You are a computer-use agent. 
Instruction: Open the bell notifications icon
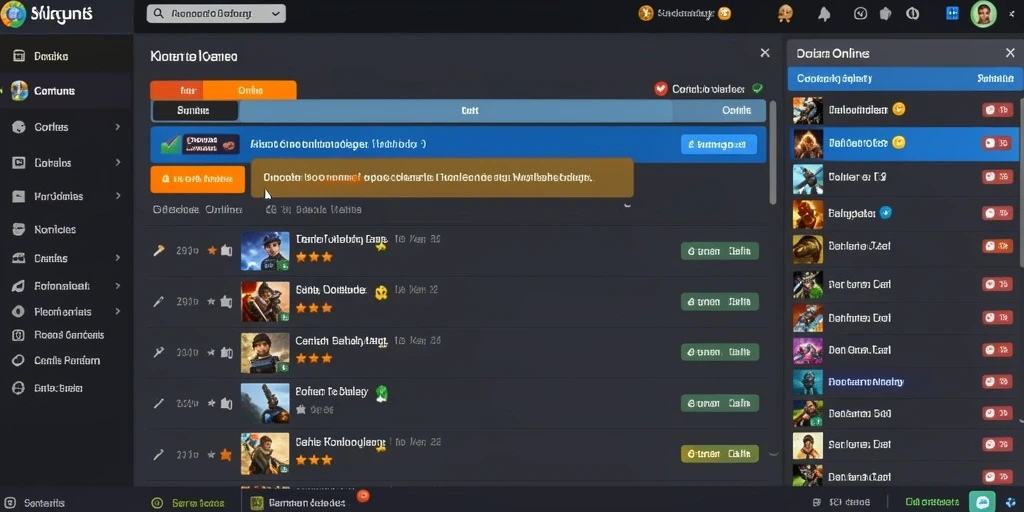824,14
